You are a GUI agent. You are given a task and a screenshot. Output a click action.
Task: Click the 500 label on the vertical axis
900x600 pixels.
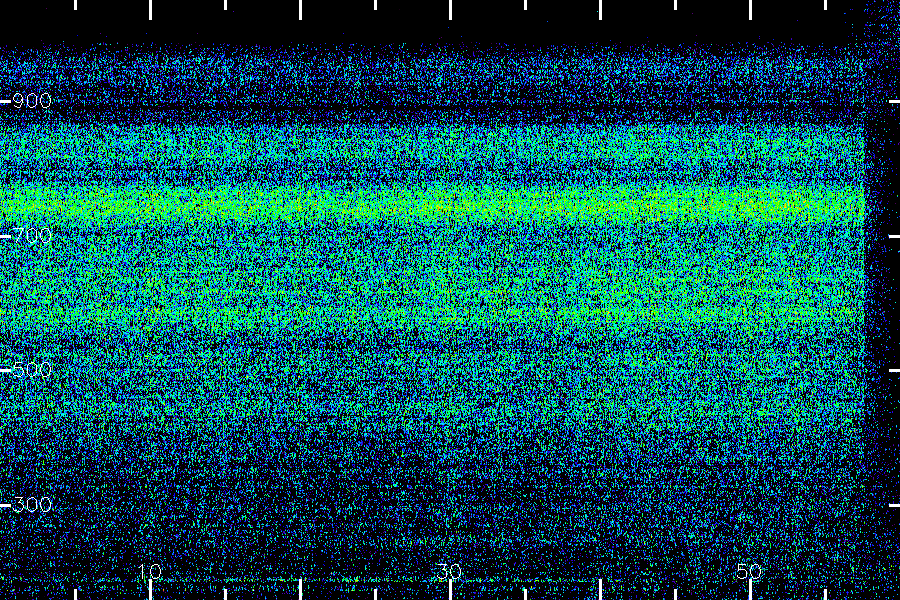pyautogui.click(x=32, y=370)
